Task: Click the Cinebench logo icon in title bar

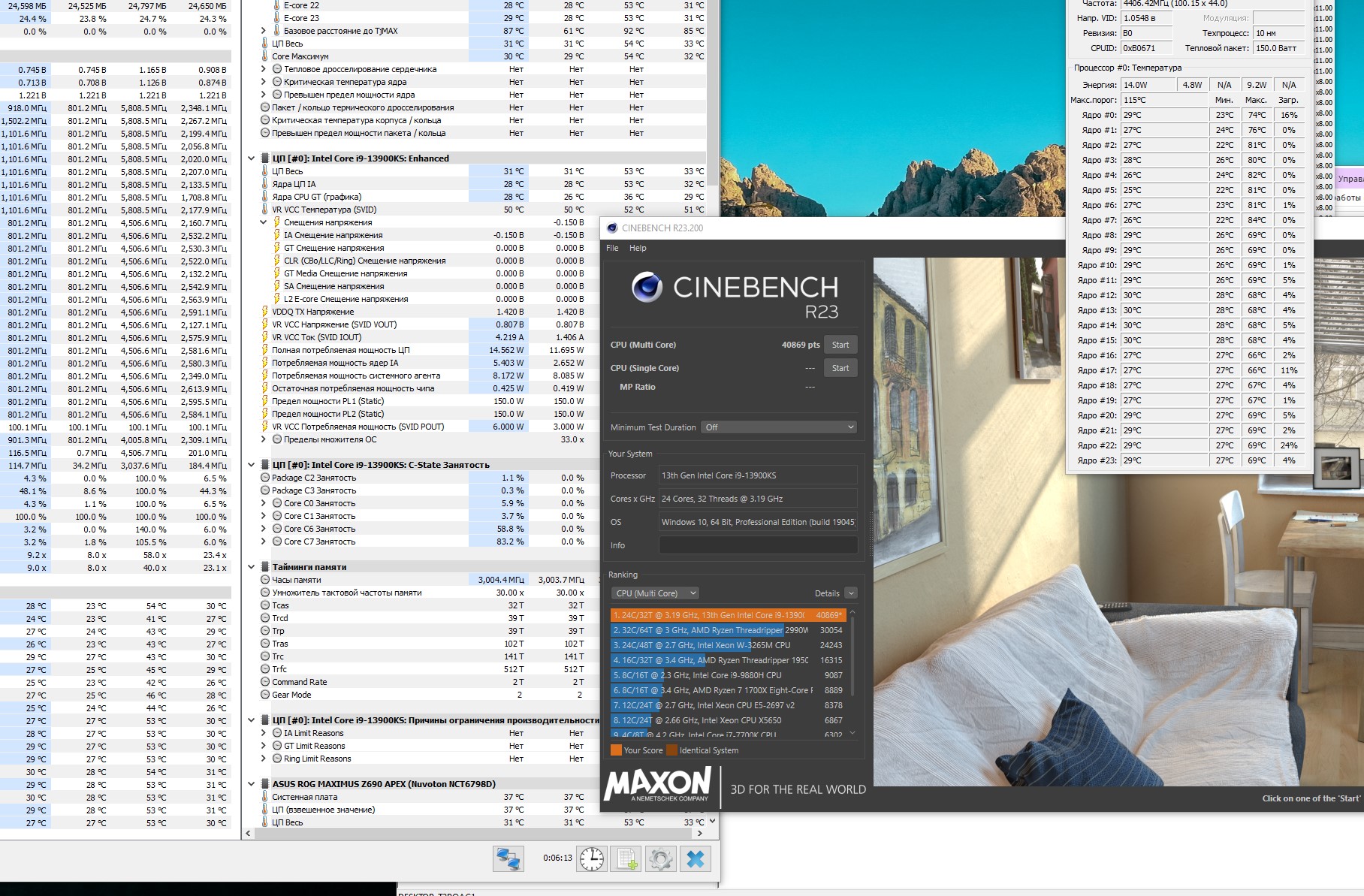Action: pos(612,228)
